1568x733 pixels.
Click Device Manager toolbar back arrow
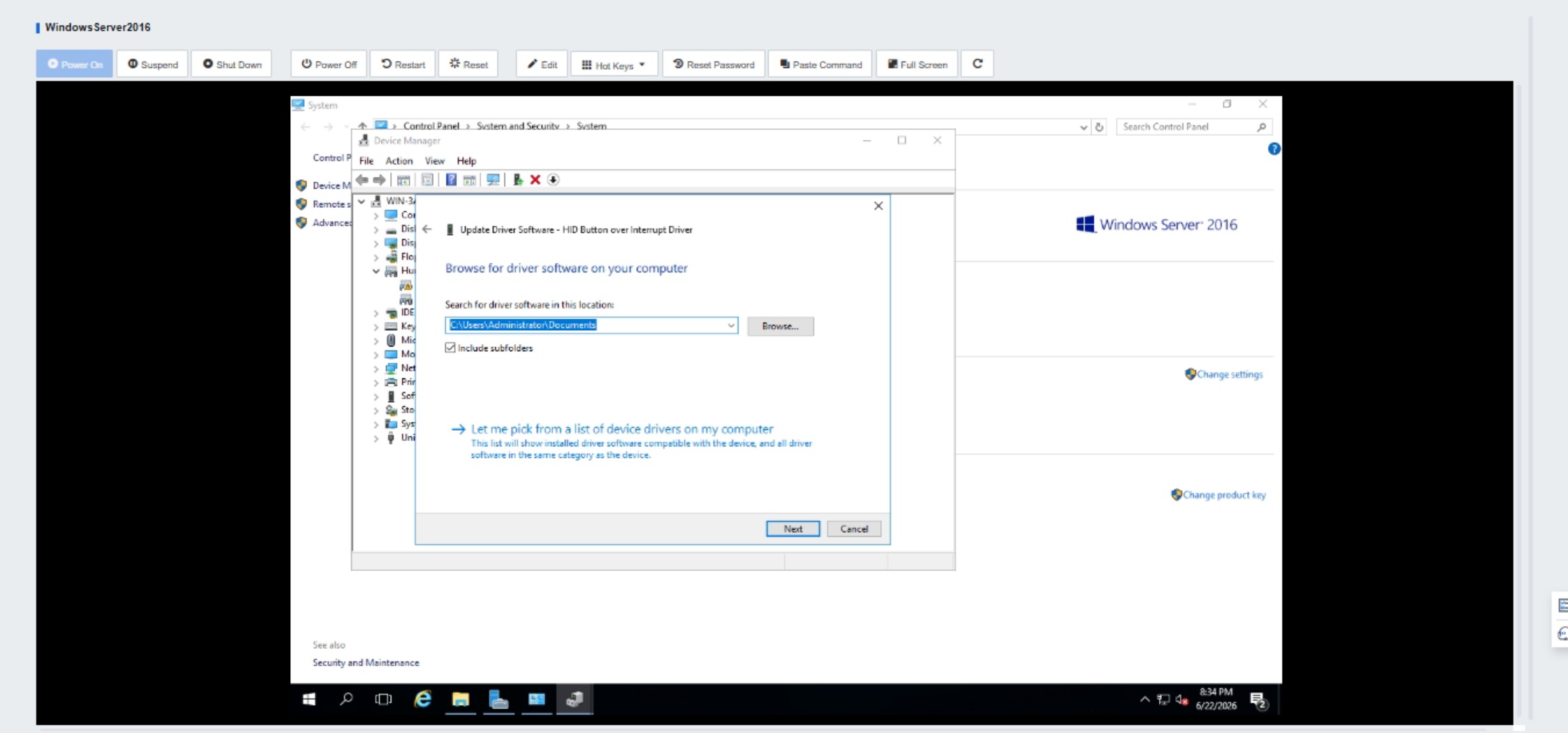click(x=362, y=180)
